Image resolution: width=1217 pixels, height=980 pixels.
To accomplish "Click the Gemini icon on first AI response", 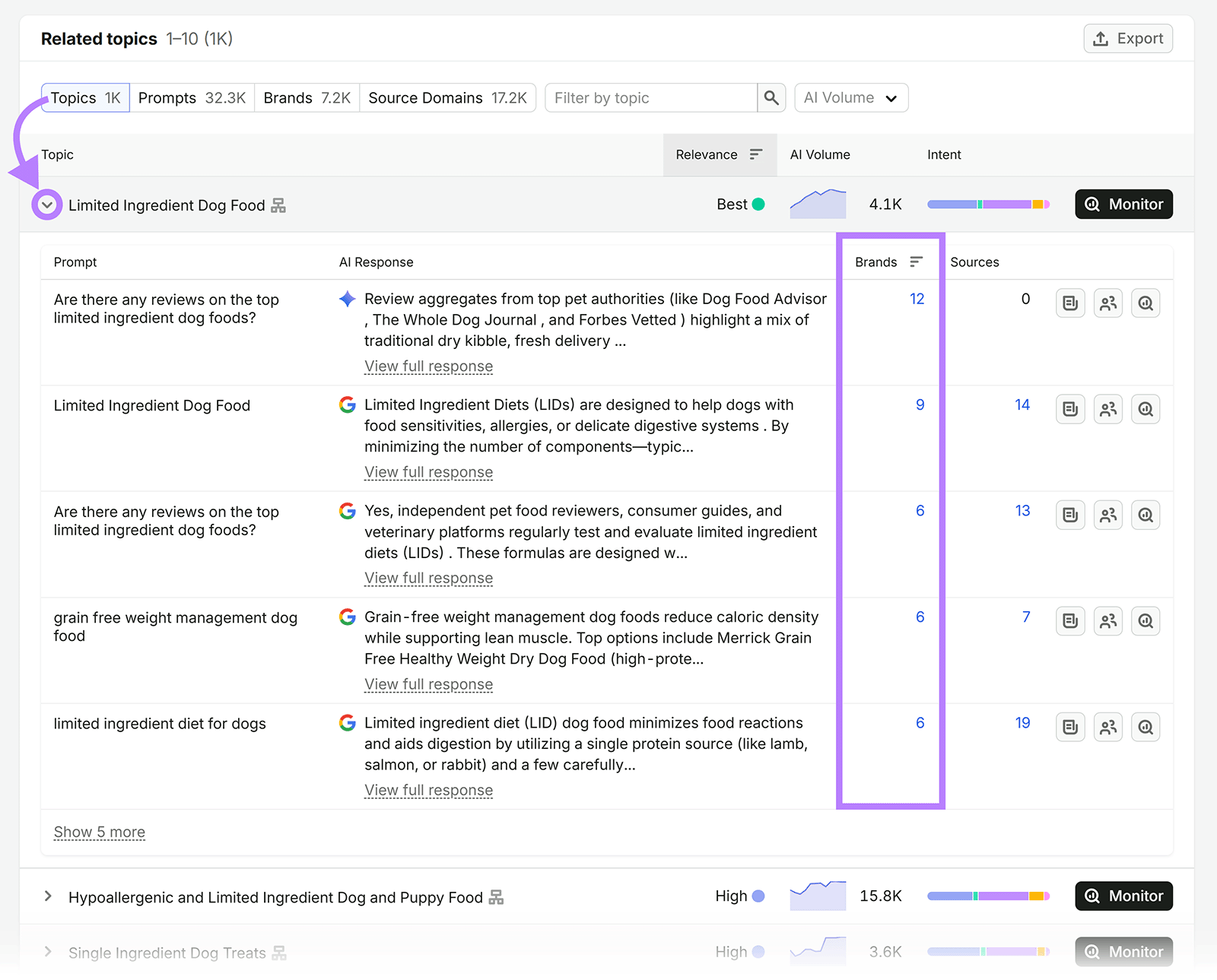I will point(348,299).
